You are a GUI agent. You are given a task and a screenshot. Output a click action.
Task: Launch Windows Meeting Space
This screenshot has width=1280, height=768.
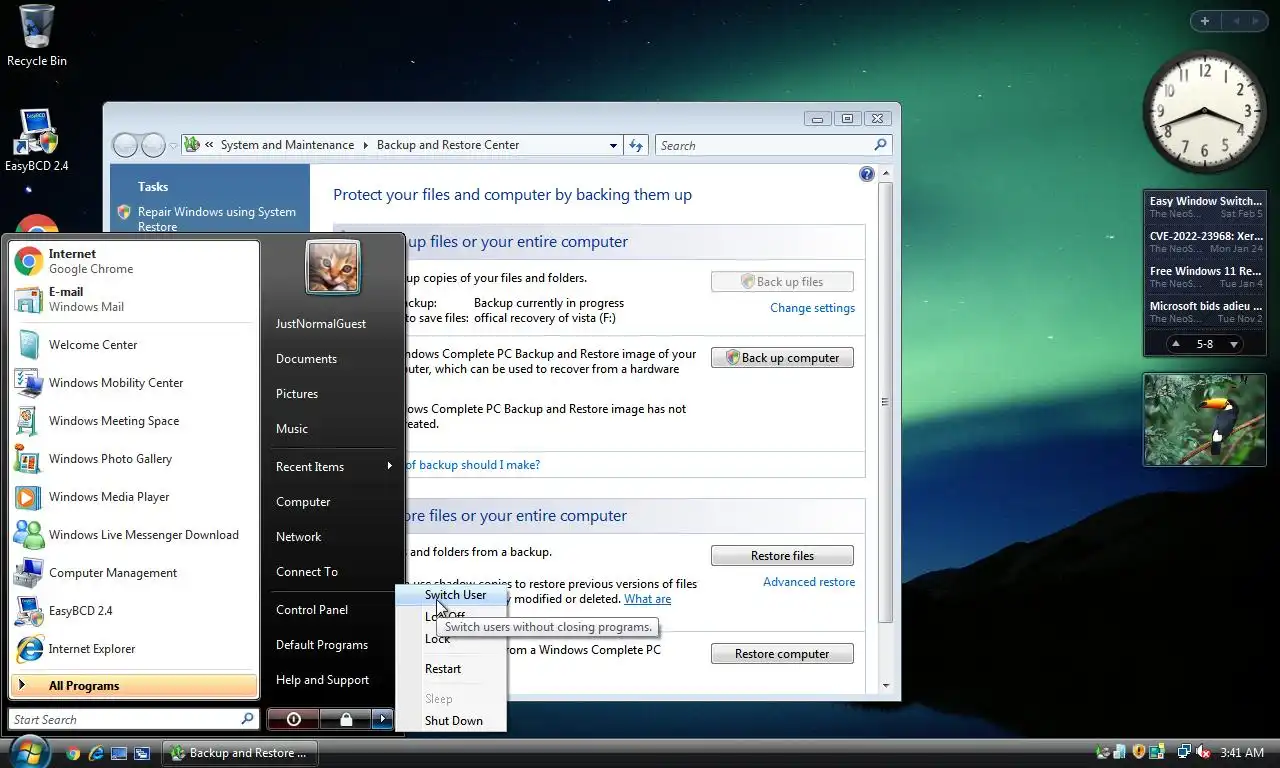[x=134, y=421]
